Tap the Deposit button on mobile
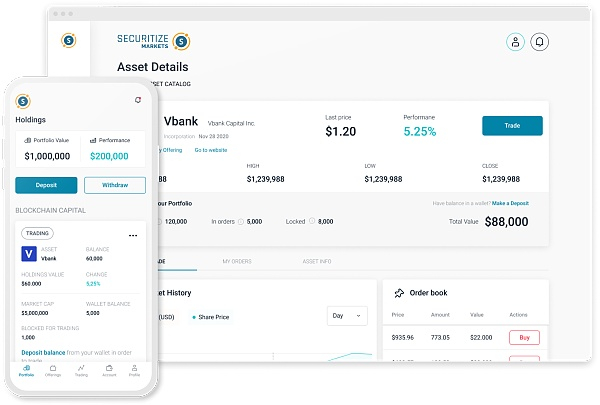Screen dimensions: 600x405 tap(46, 185)
